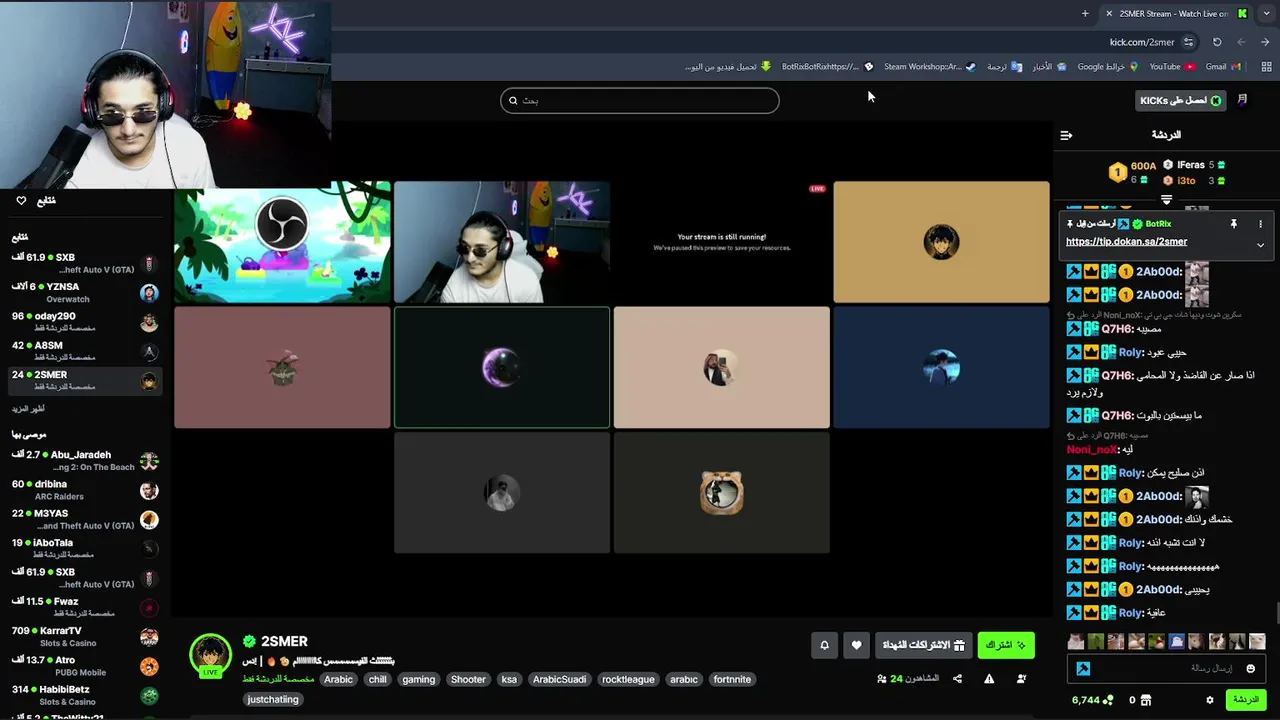Select the gaming tag

pyautogui.click(x=419, y=679)
